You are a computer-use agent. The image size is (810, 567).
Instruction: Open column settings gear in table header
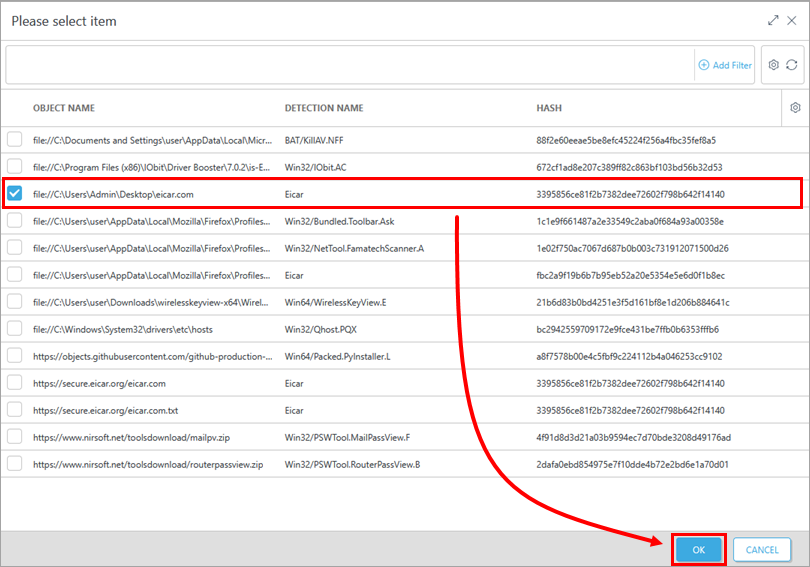pos(795,108)
